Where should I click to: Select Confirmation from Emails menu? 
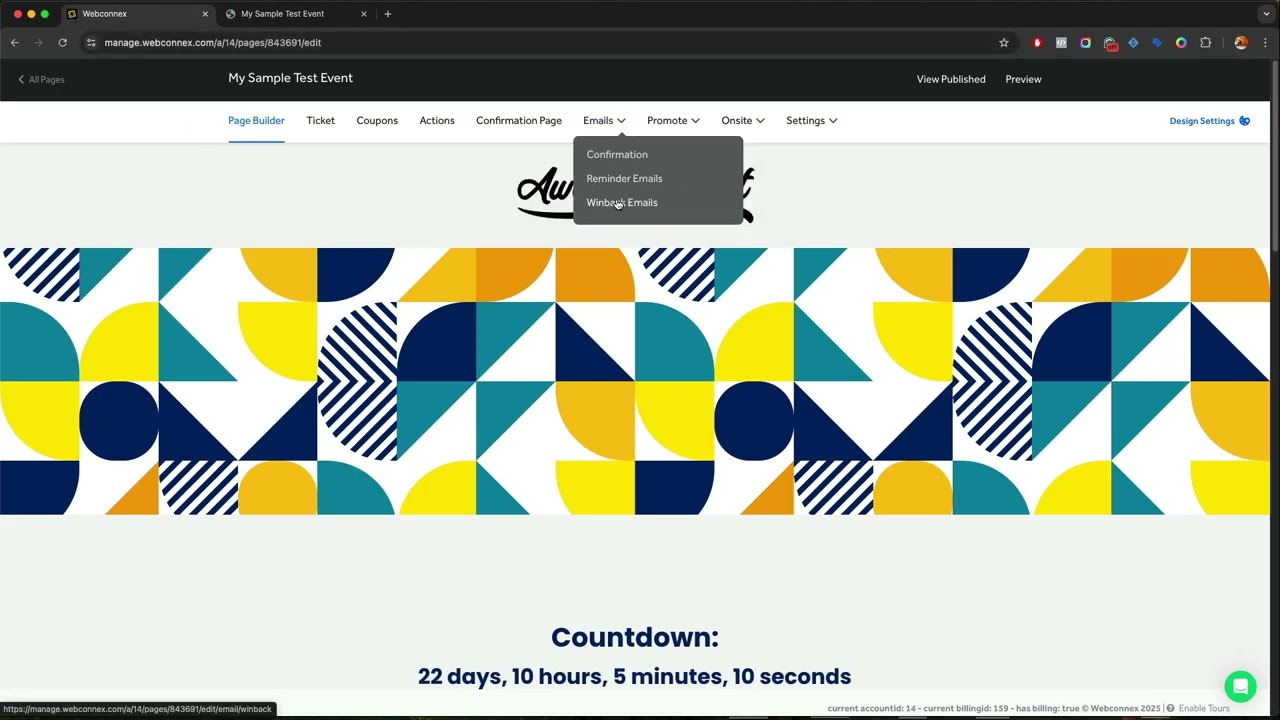[617, 155]
